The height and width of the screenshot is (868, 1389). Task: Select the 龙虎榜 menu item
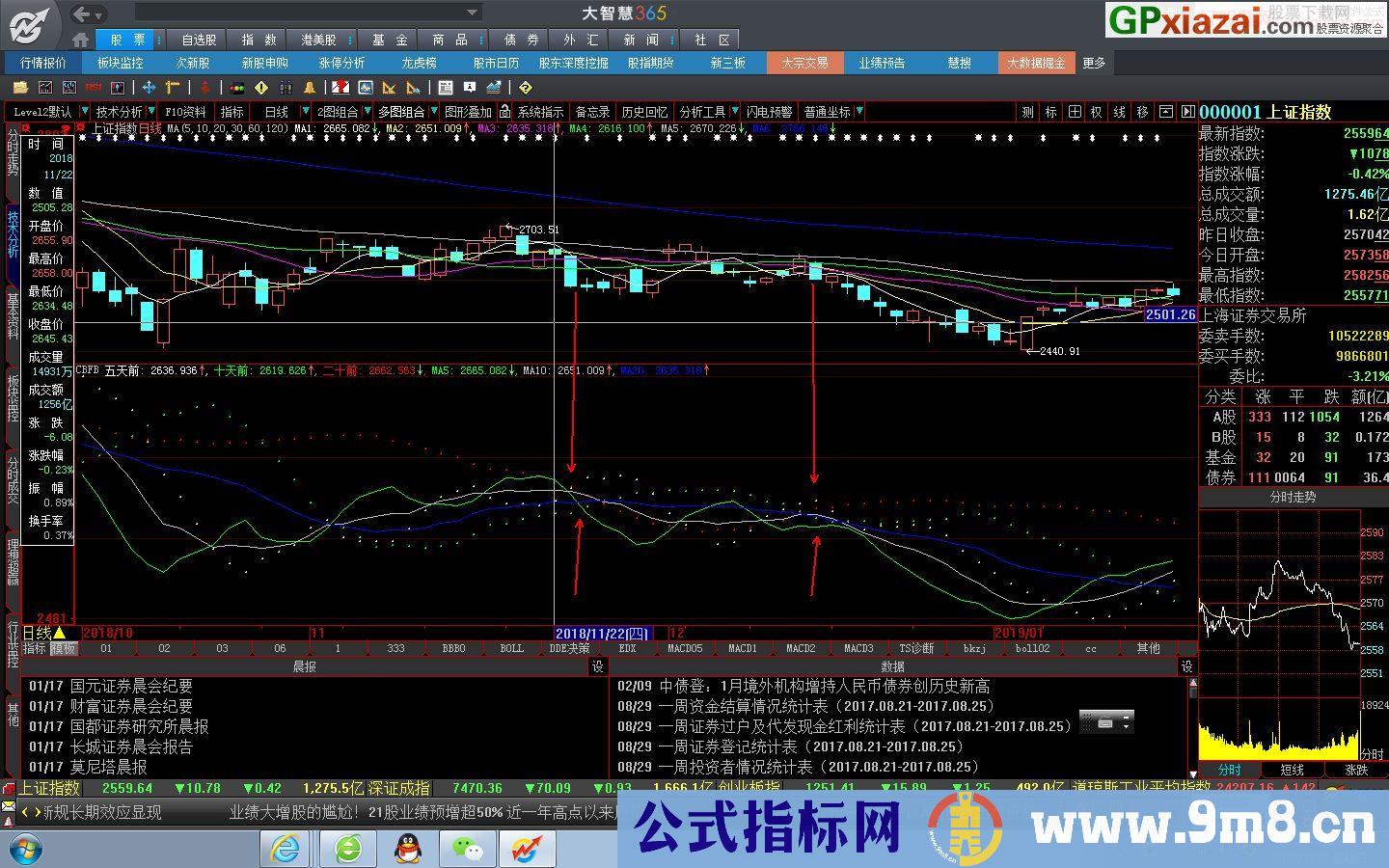click(419, 63)
